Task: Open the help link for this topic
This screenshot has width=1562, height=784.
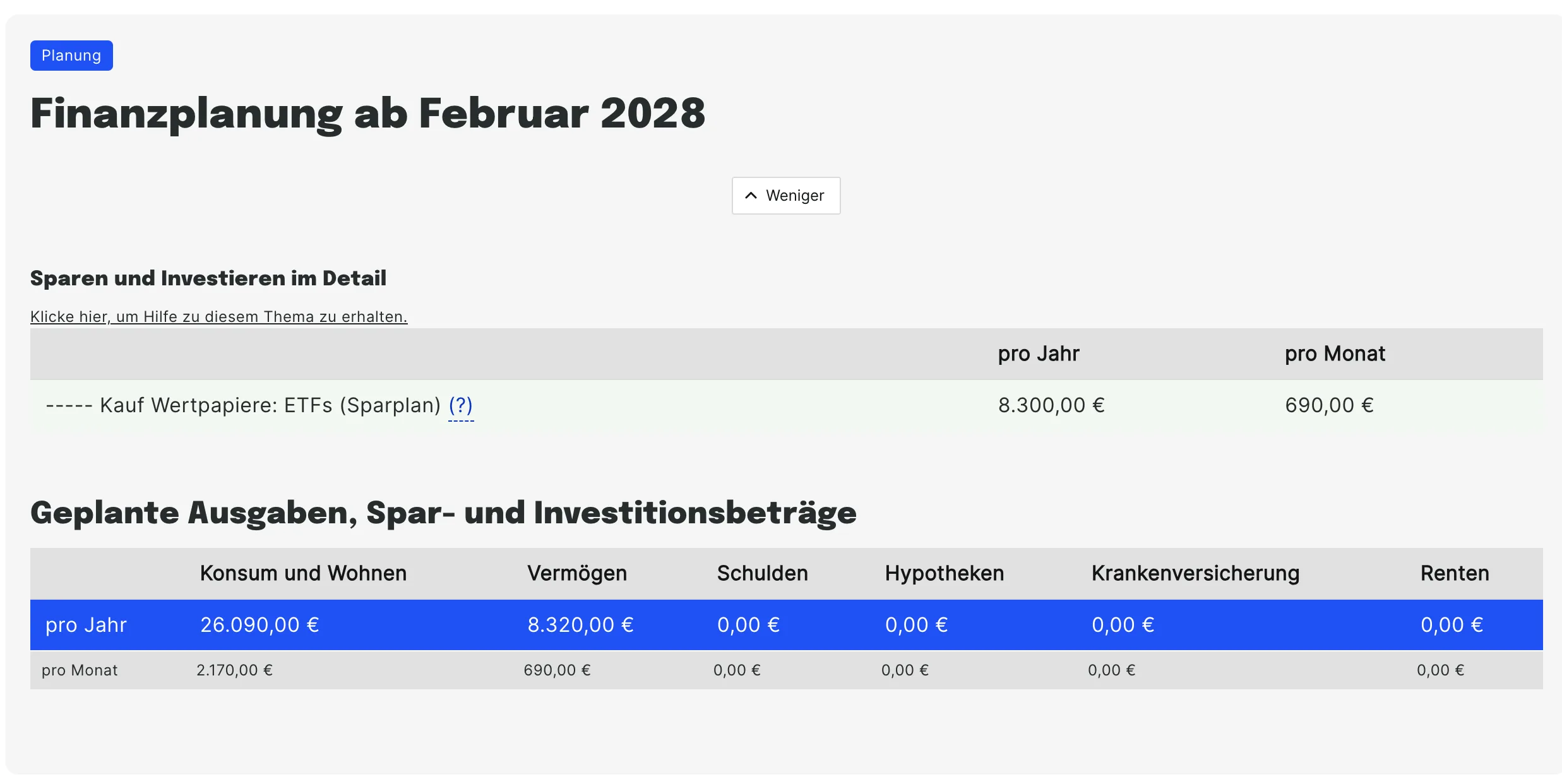Action: [x=219, y=317]
